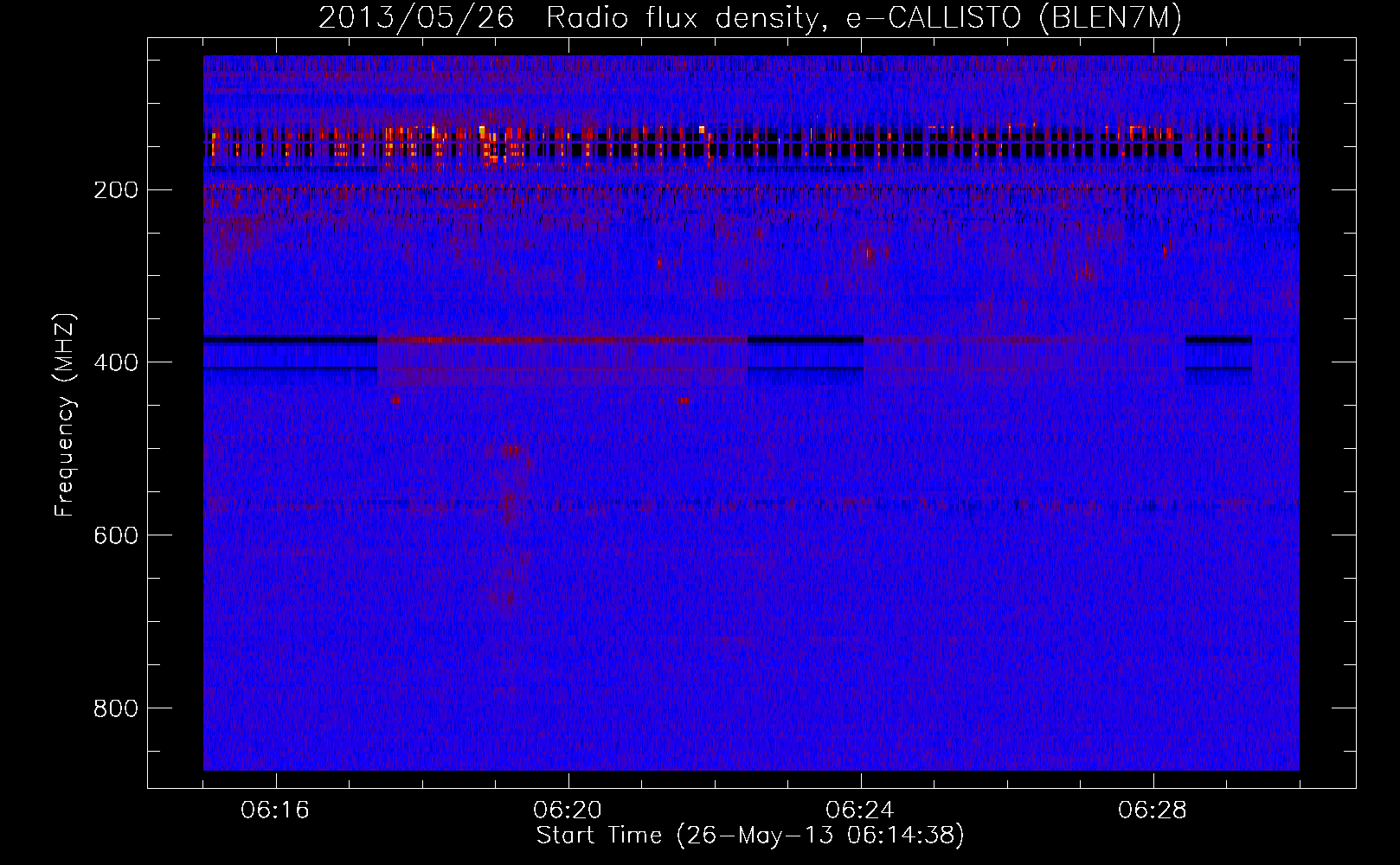Click the 600 frequency tick label
The height and width of the screenshot is (865, 1400).
click(115, 536)
